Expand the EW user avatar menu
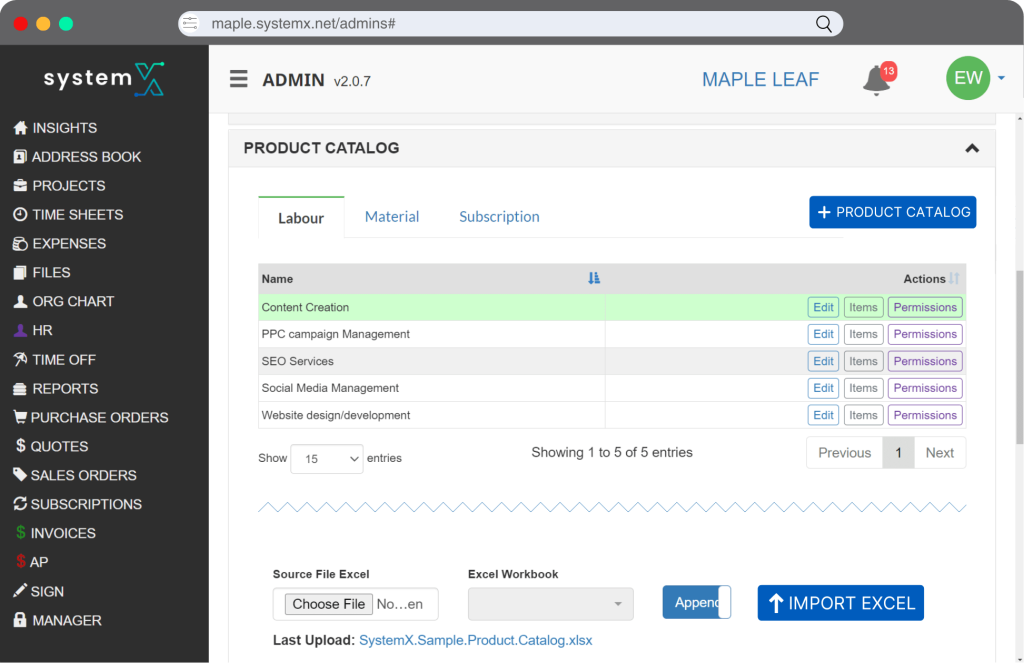Image resolution: width=1024 pixels, height=663 pixels. pyautogui.click(x=975, y=79)
